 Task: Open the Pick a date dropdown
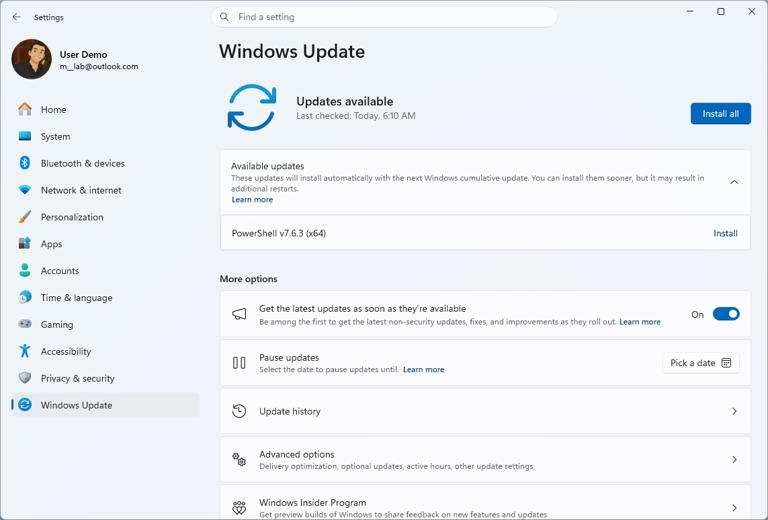pyautogui.click(x=700, y=363)
